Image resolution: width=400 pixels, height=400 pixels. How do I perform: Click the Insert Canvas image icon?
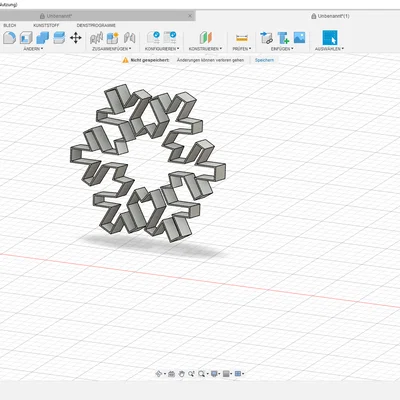[x=299, y=37]
